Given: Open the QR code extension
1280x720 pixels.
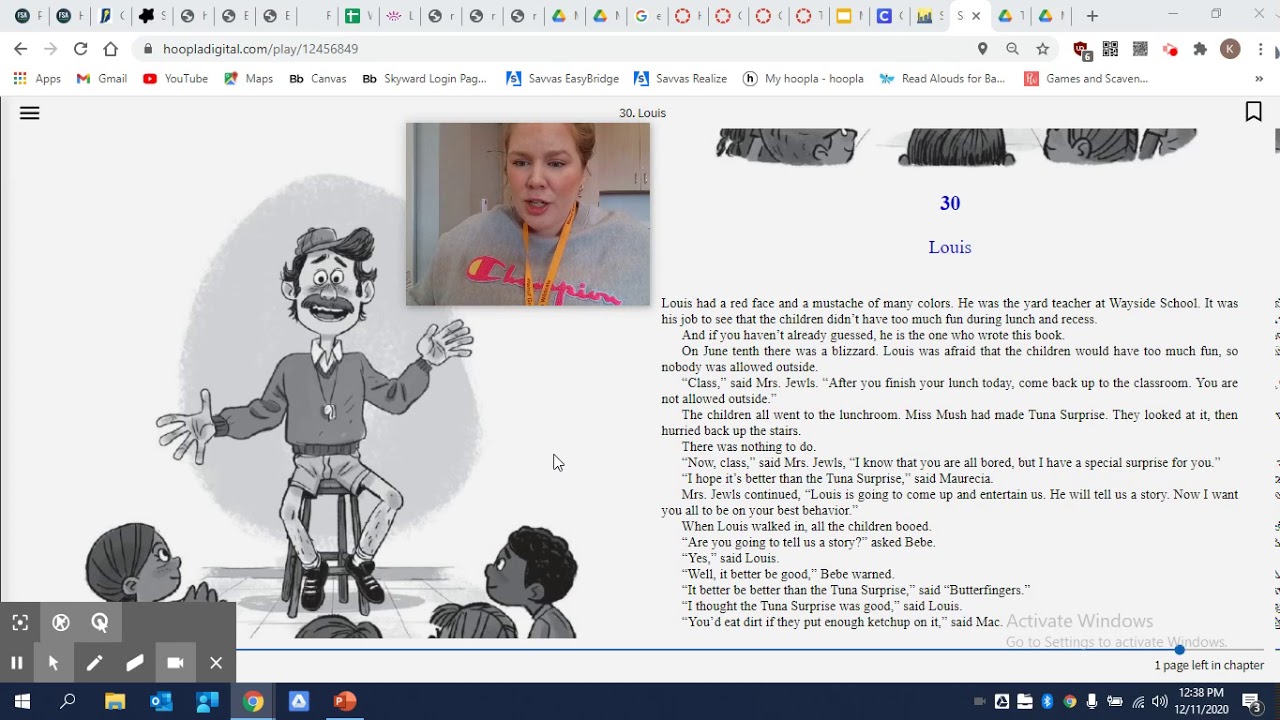Looking at the screenshot, I should click(1110, 49).
